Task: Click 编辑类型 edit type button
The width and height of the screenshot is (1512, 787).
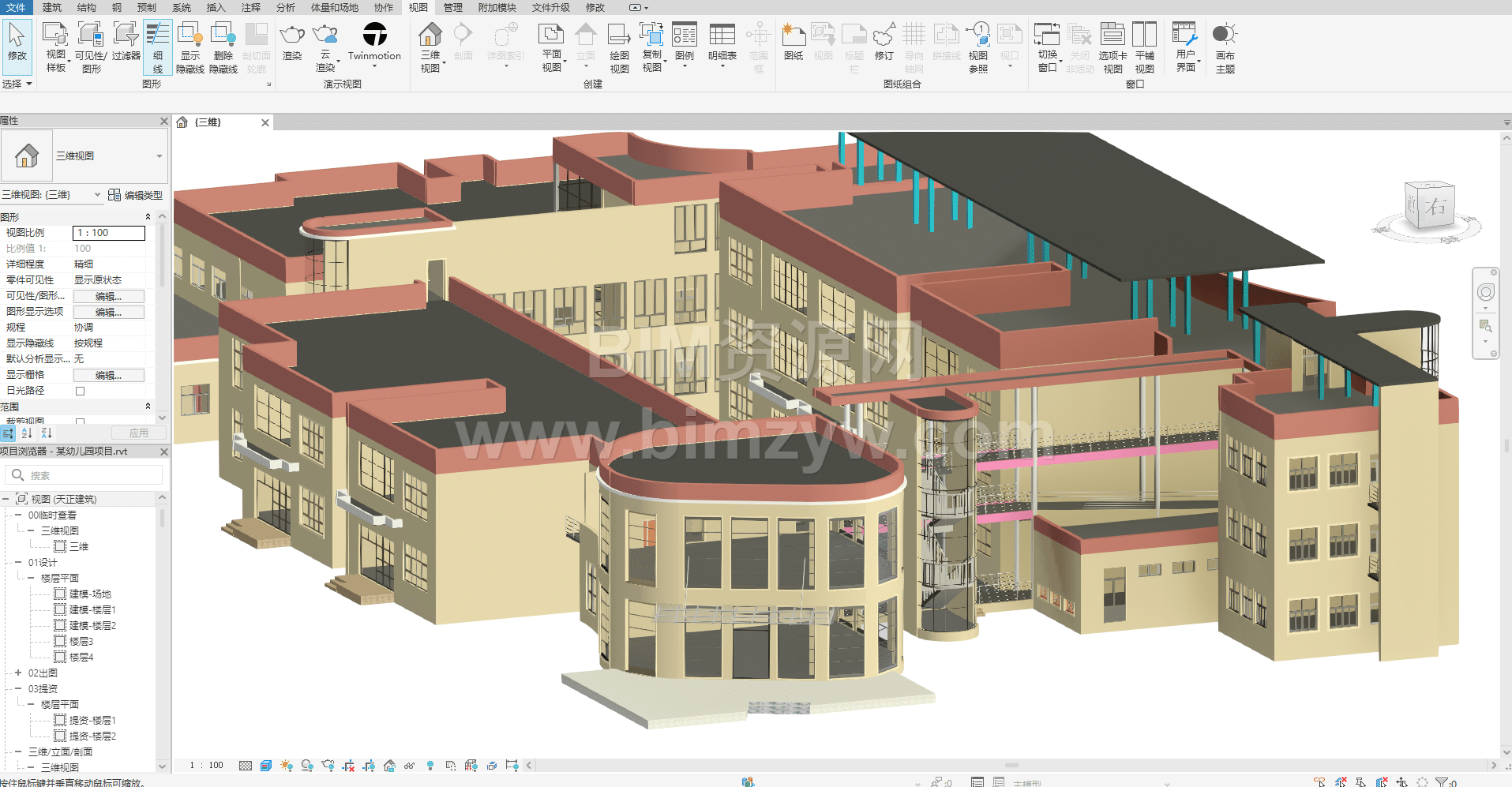Action: click(135, 195)
